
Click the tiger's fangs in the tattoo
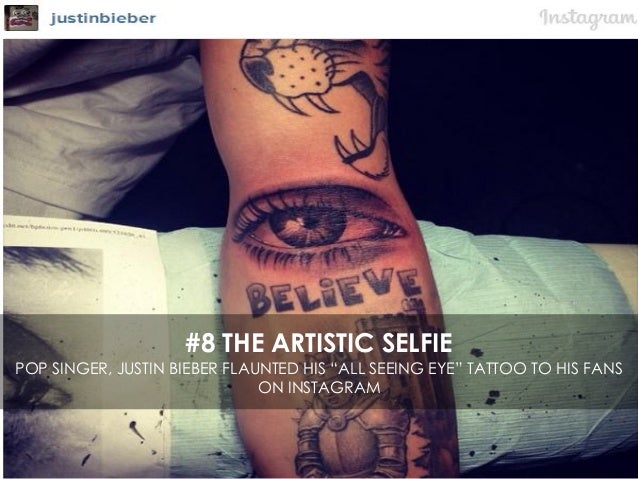311,104
